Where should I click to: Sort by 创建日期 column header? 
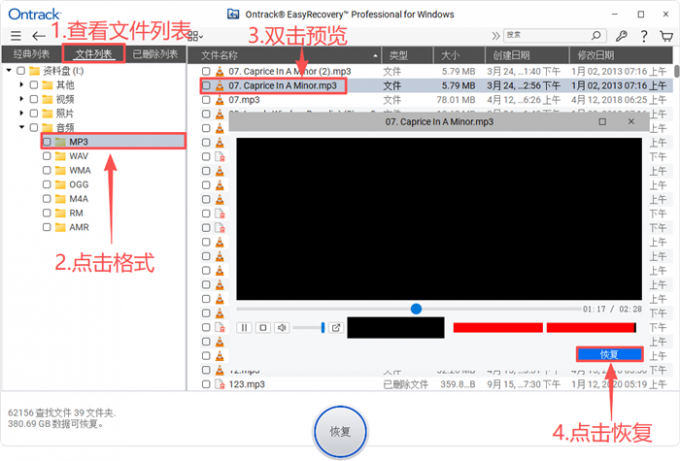click(x=527, y=55)
